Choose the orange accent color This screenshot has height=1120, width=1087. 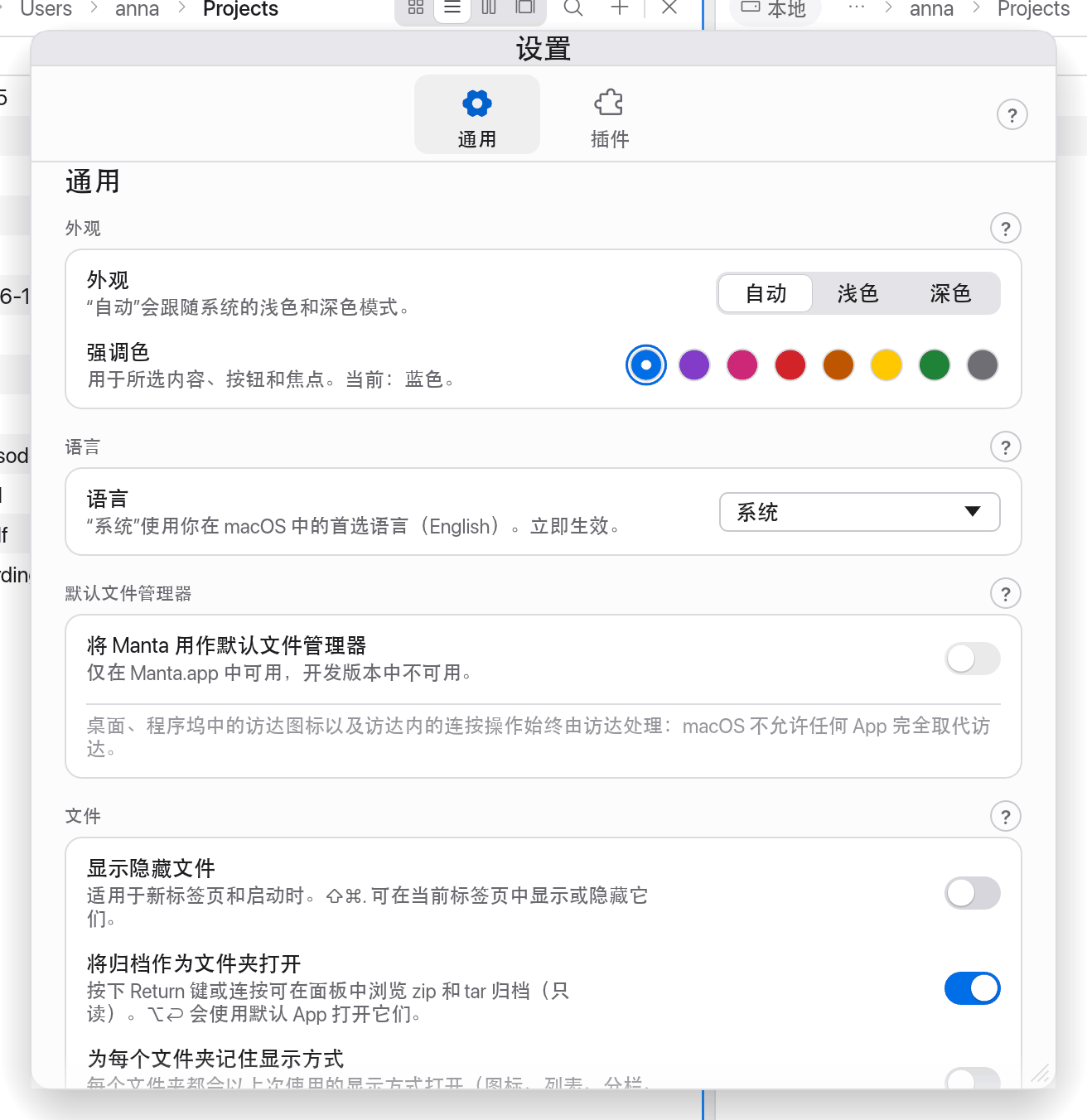point(838,365)
